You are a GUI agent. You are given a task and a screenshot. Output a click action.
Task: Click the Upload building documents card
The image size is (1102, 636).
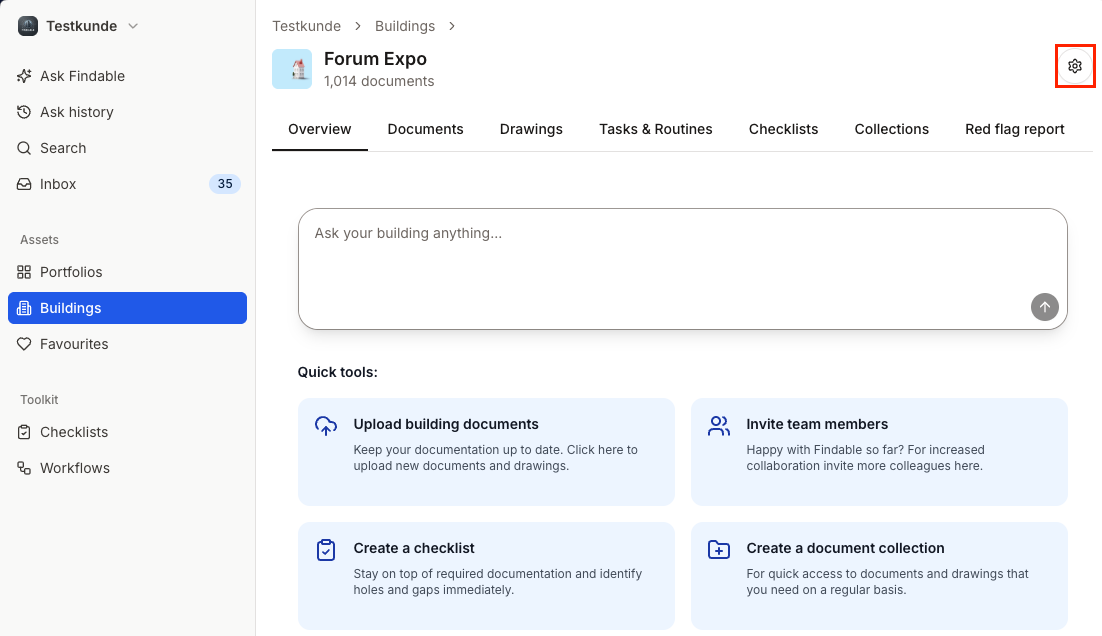486,452
